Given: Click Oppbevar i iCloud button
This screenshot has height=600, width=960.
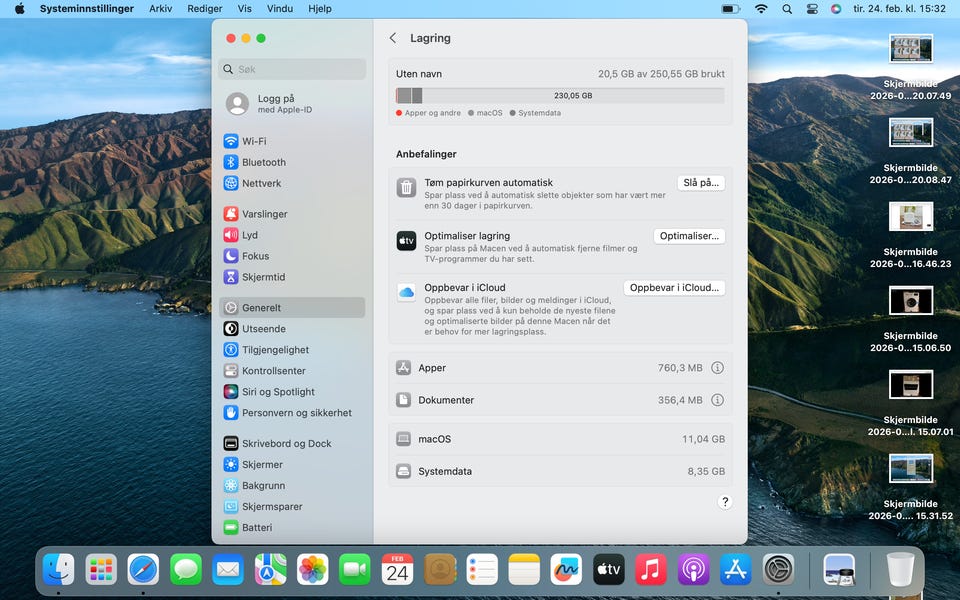Looking at the screenshot, I should pyautogui.click(x=674, y=288).
